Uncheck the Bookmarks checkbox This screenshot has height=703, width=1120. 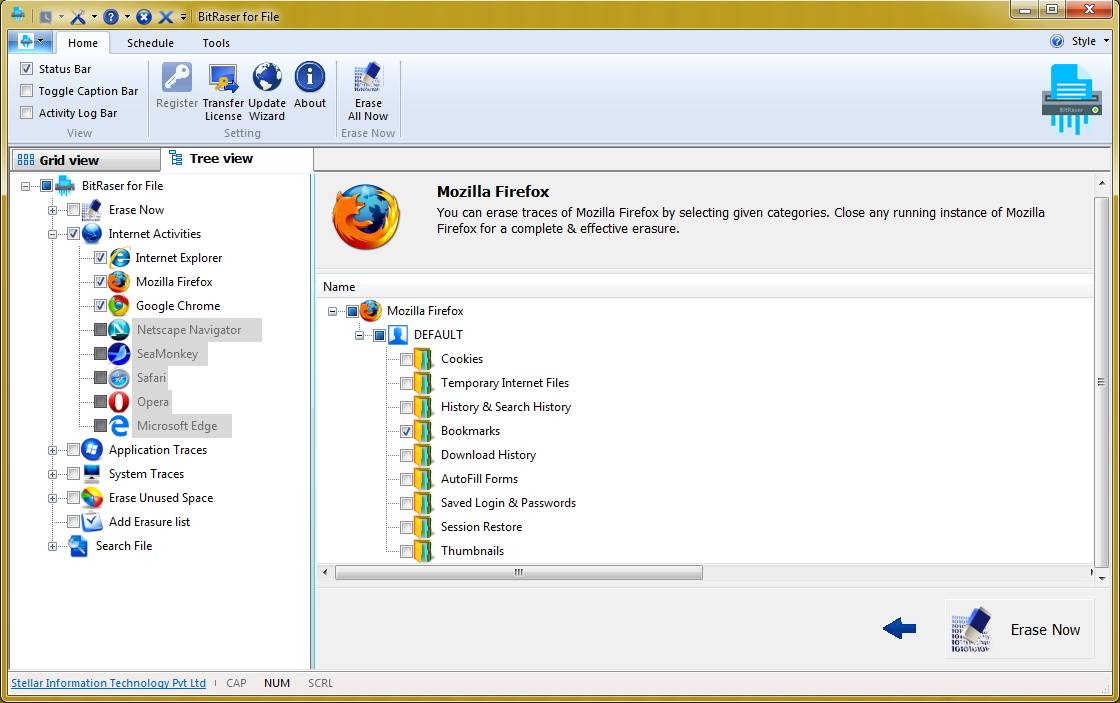[x=406, y=432]
